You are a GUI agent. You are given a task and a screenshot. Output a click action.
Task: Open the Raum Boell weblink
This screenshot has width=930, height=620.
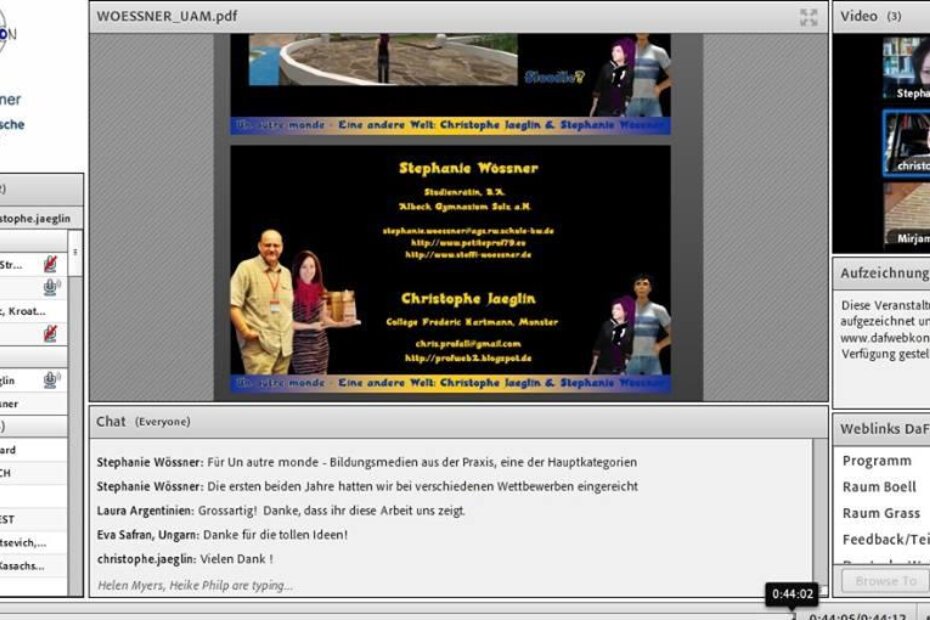pos(880,487)
